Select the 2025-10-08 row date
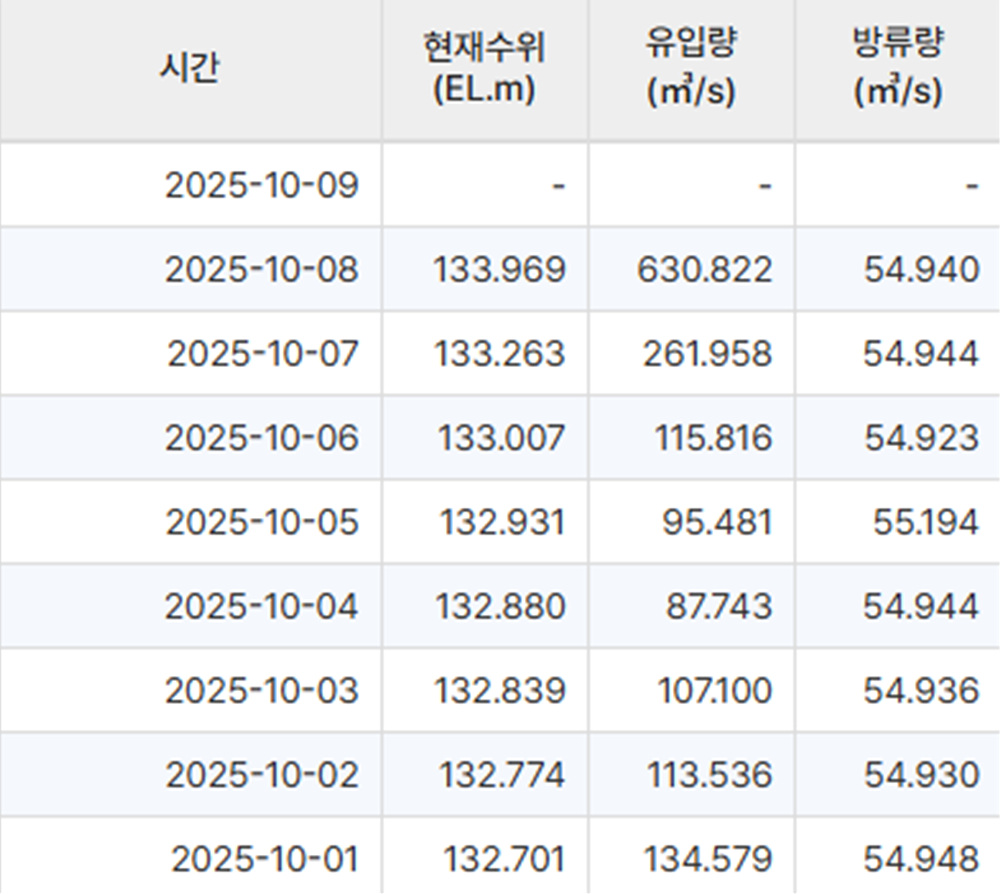This screenshot has height=894, width=1000. (x=264, y=268)
